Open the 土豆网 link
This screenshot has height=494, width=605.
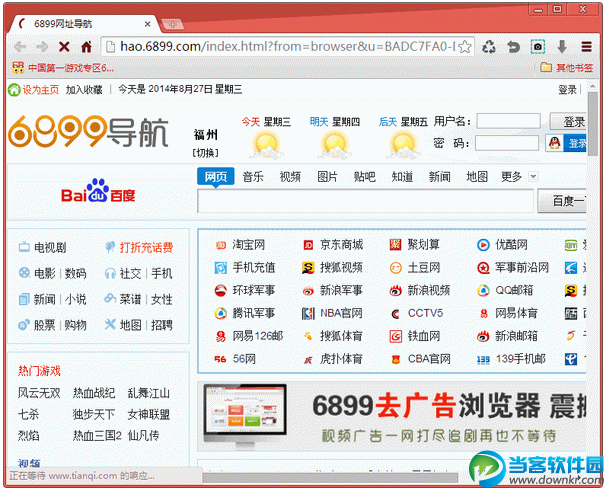pos(424,267)
